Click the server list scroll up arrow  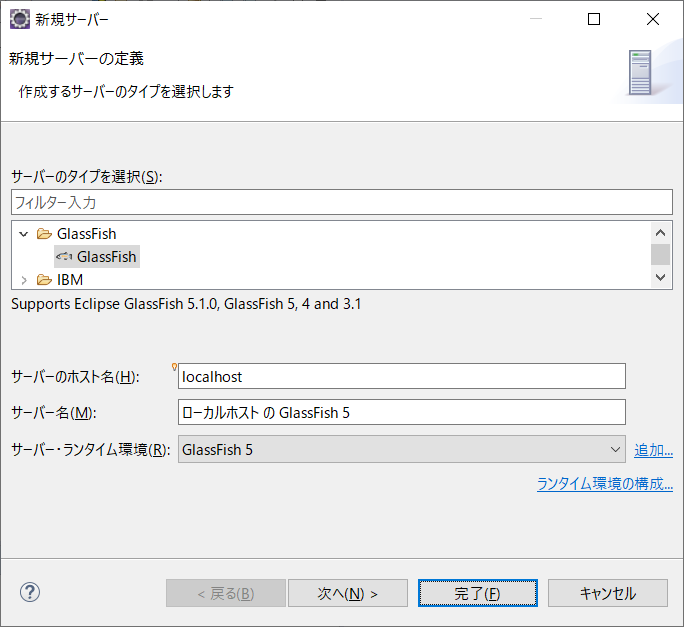(660, 233)
